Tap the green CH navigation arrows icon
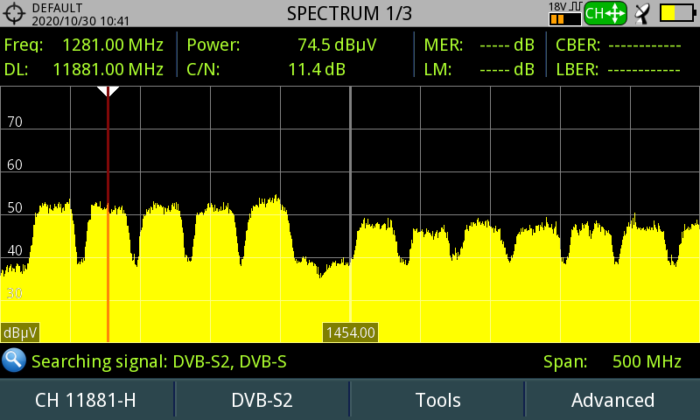The height and width of the screenshot is (420, 700). 605,13
